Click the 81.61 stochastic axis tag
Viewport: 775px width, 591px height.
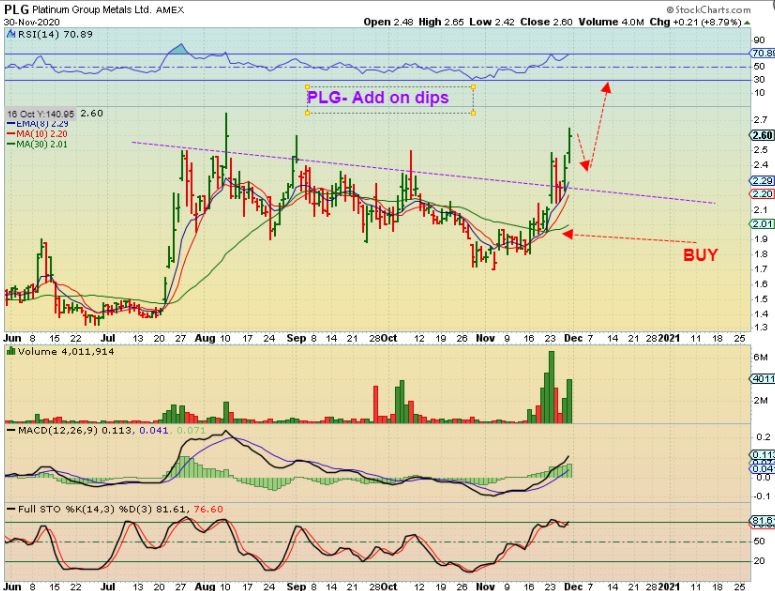point(763,521)
